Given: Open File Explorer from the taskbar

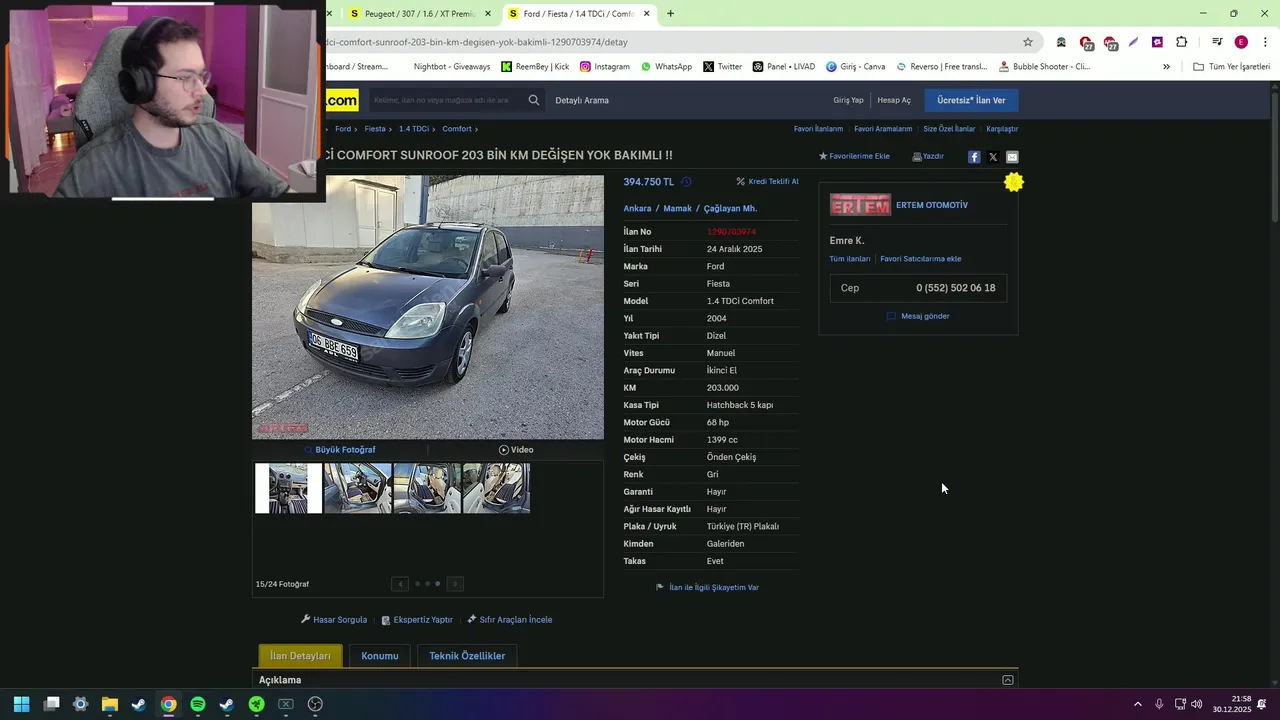Looking at the screenshot, I should (x=110, y=704).
